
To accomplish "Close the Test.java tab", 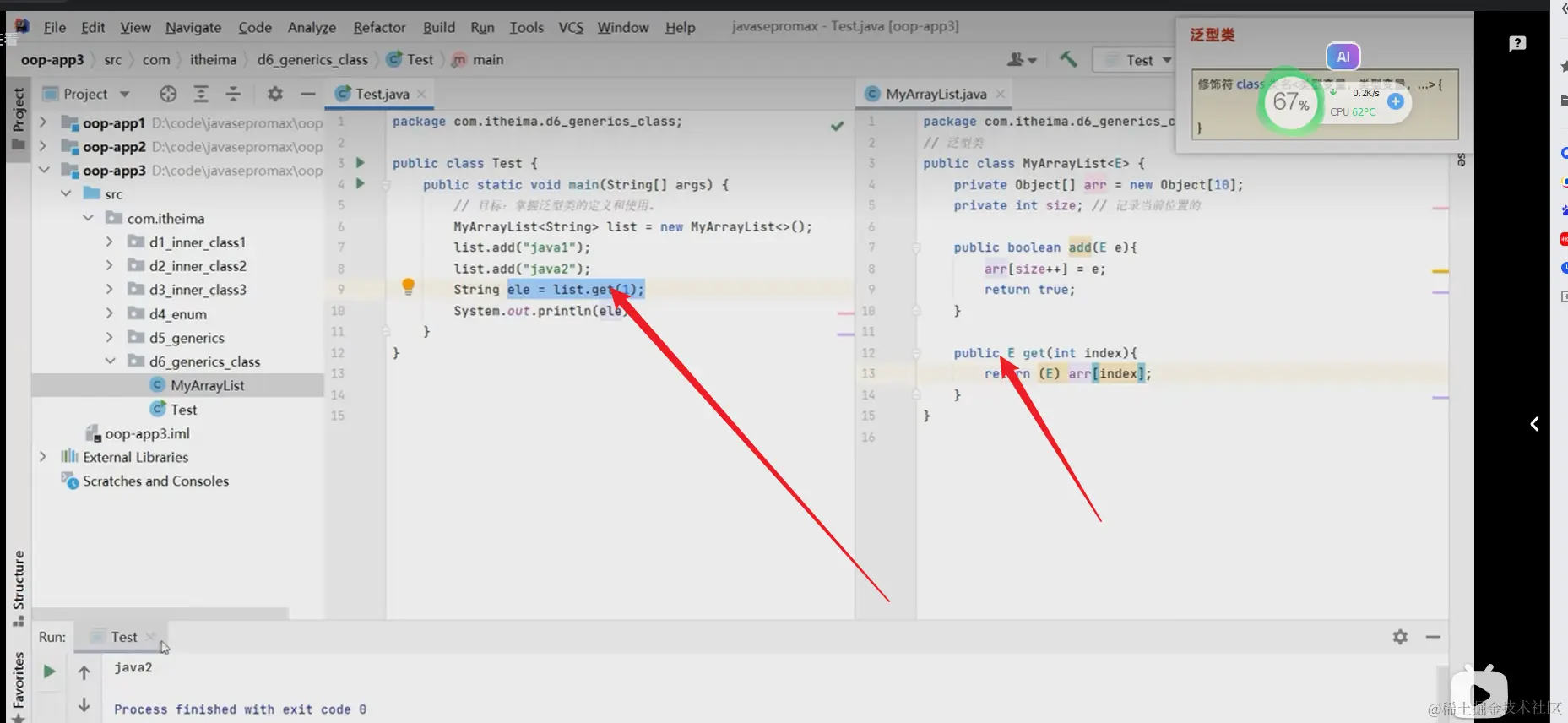I will tap(421, 94).
